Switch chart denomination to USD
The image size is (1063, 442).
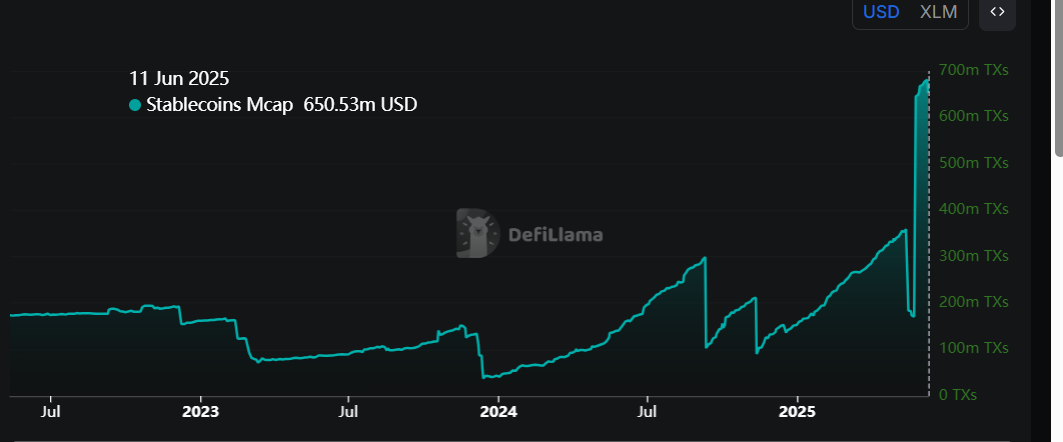[x=881, y=12]
